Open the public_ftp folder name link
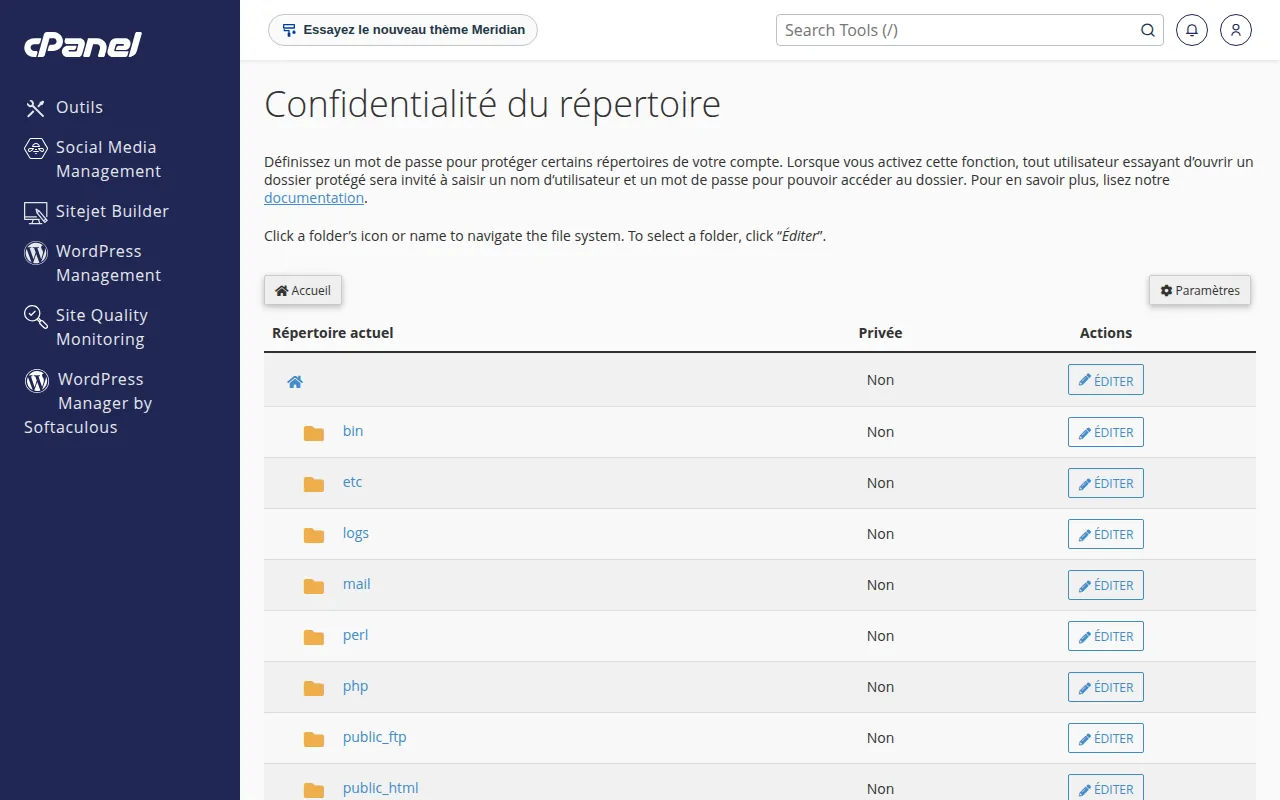 [x=375, y=737]
